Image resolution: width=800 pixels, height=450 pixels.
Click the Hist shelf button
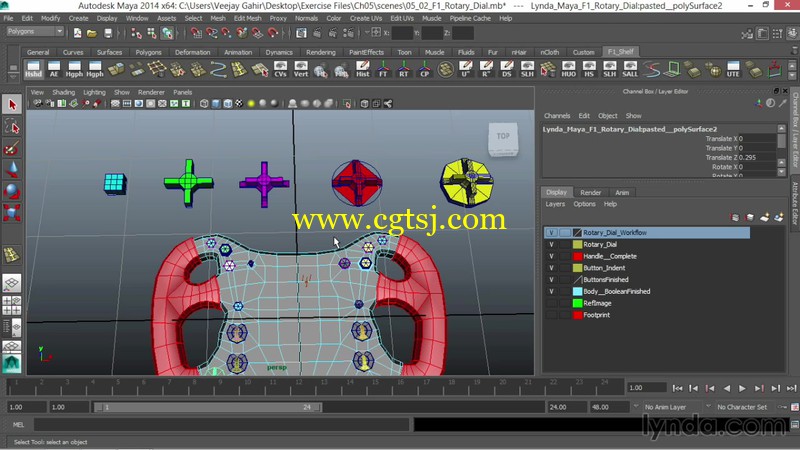coord(362,69)
